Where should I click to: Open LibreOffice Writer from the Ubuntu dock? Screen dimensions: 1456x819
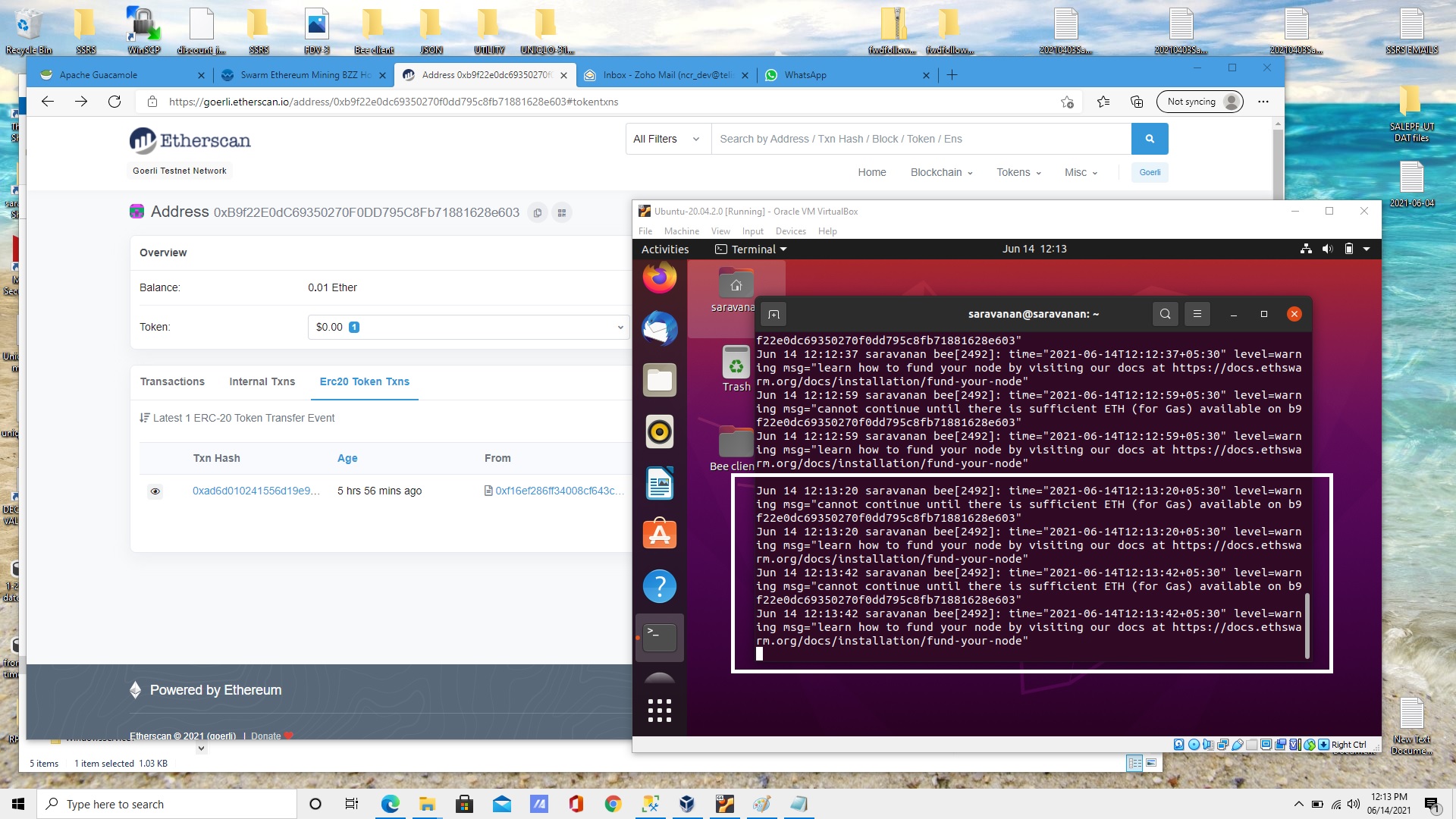click(659, 483)
